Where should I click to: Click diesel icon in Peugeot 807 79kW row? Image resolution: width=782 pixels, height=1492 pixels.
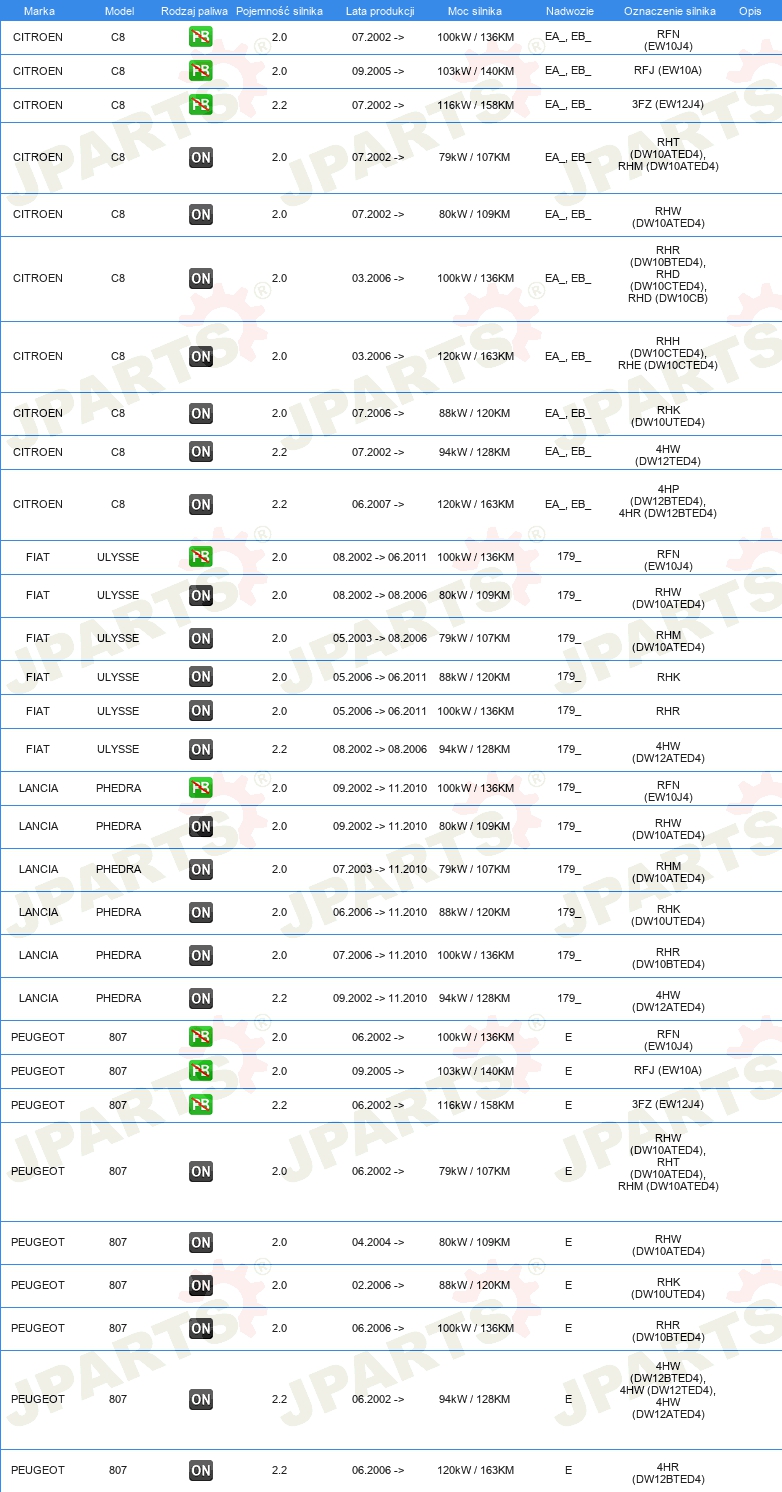click(201, 1171)
